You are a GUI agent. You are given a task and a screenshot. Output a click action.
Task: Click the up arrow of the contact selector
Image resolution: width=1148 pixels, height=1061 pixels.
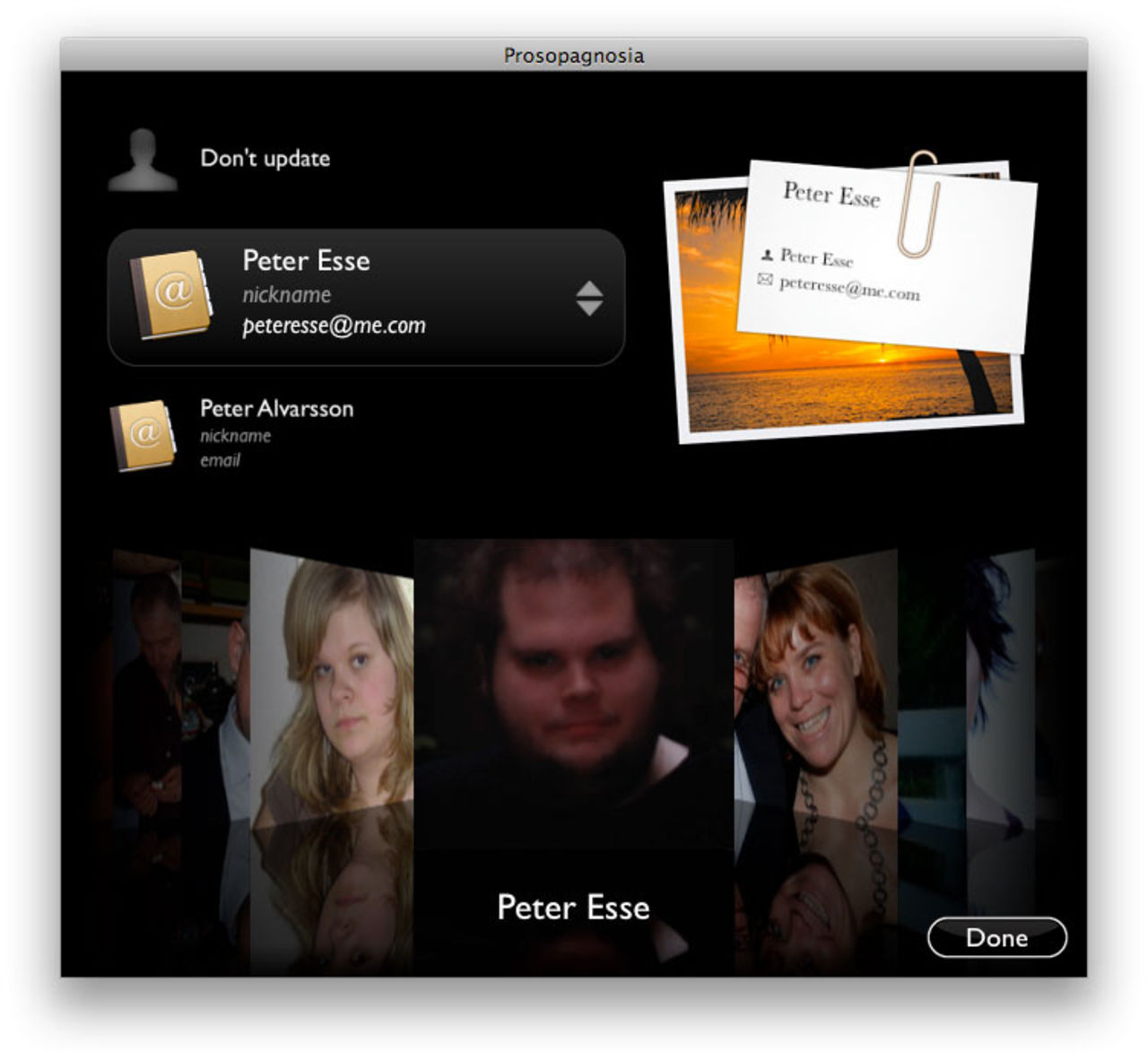click(589, 288)
